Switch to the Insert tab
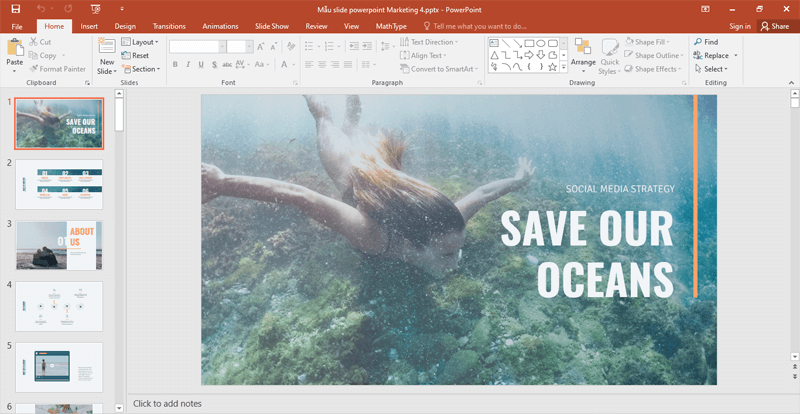Screen dimensions: 800x414 coord(89,26)
